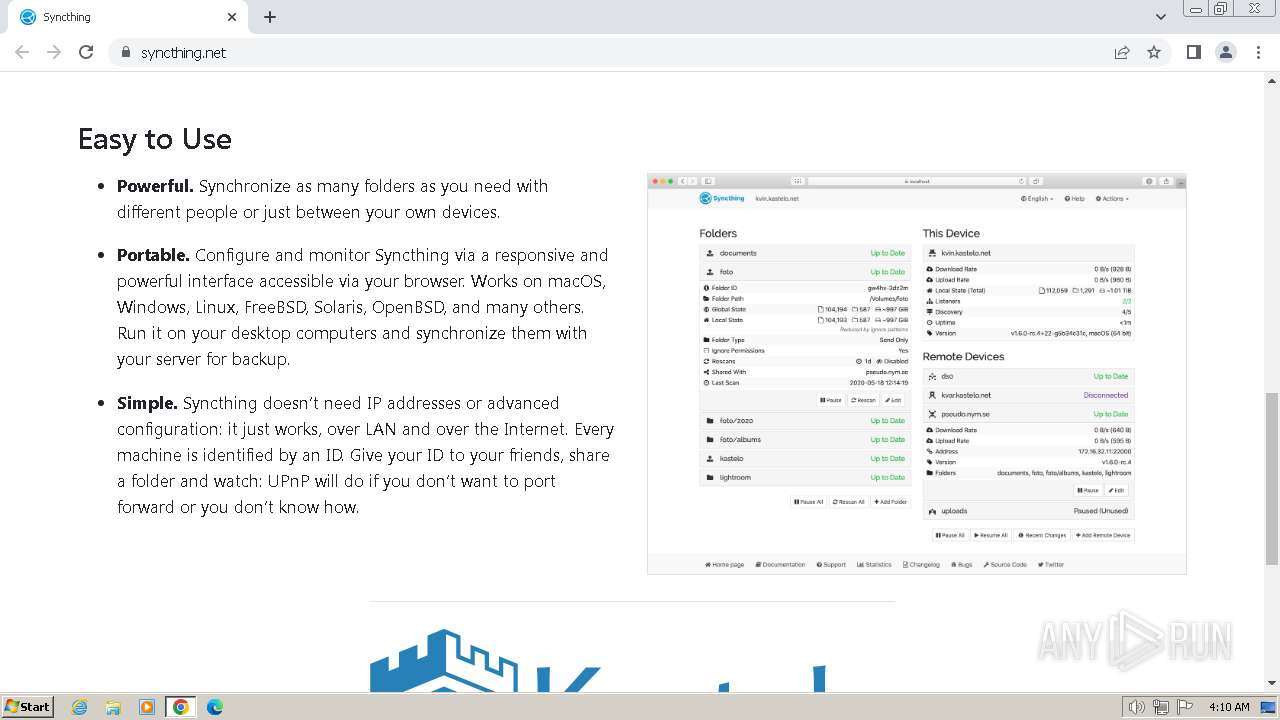Click the 4:10 AM system clock
Viewport: 1280px width, 720px height.
point(1229,707)
